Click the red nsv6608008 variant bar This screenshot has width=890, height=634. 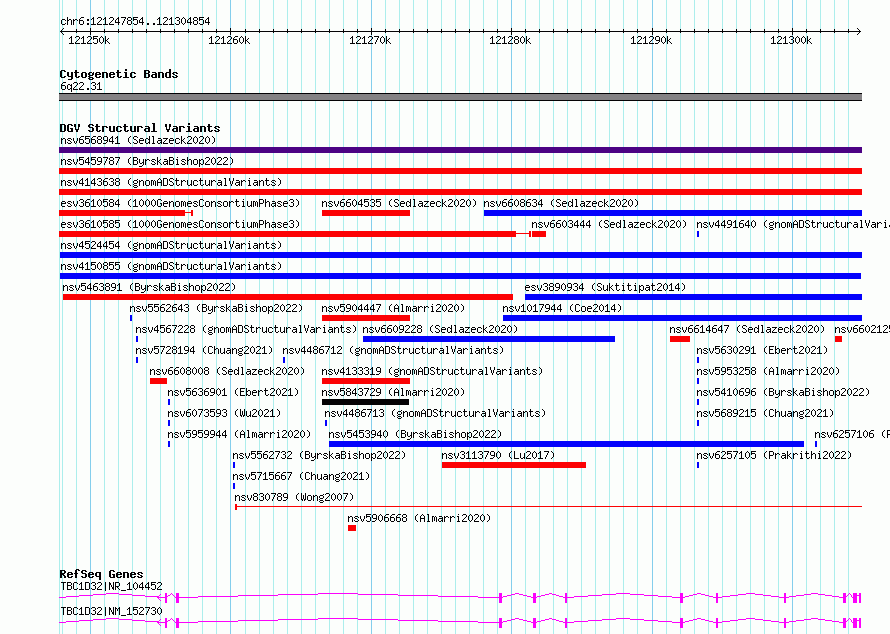(x=158, y=381)
